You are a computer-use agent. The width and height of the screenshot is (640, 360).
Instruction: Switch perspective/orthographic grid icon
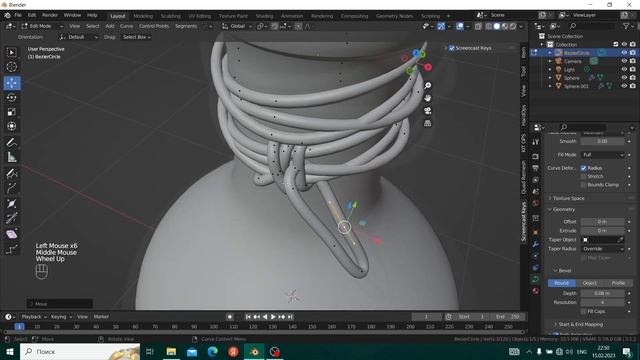[x=427, y=123]
